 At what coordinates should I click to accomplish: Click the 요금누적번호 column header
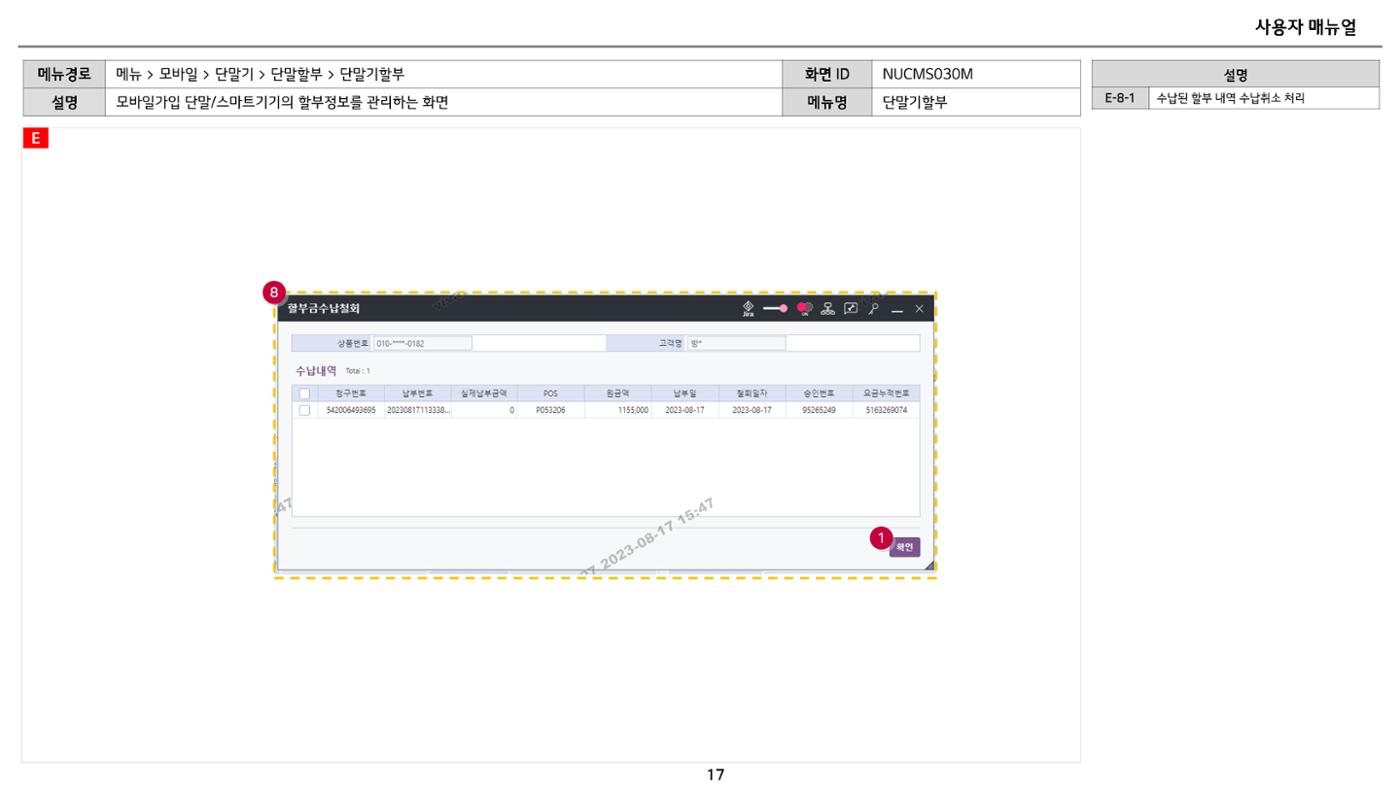[x=886, y=394]
